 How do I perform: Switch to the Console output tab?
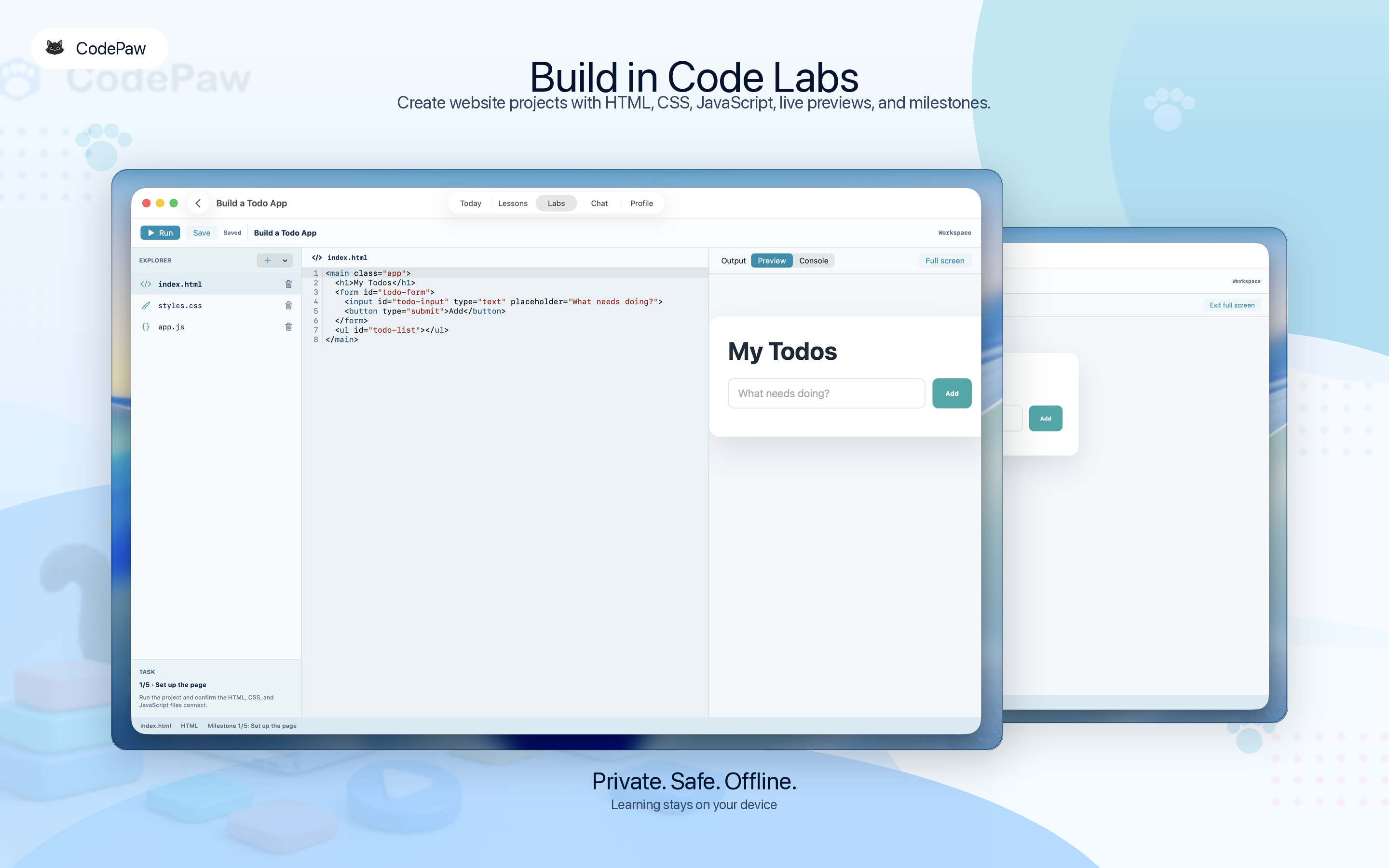point(813,260)
